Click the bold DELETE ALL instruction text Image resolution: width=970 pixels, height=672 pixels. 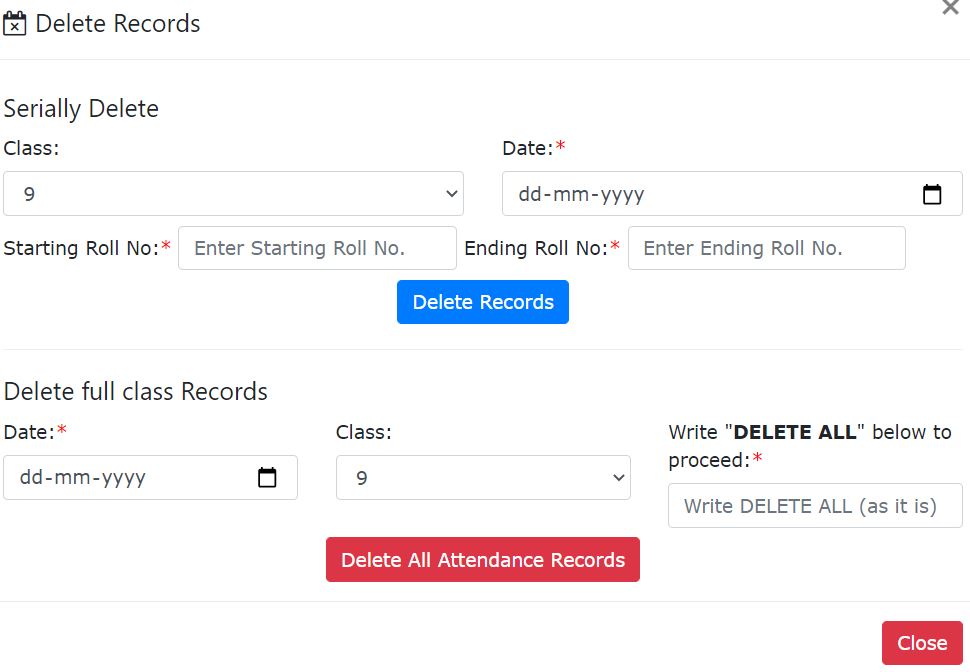pyautogui.click(x=795, y=432)
